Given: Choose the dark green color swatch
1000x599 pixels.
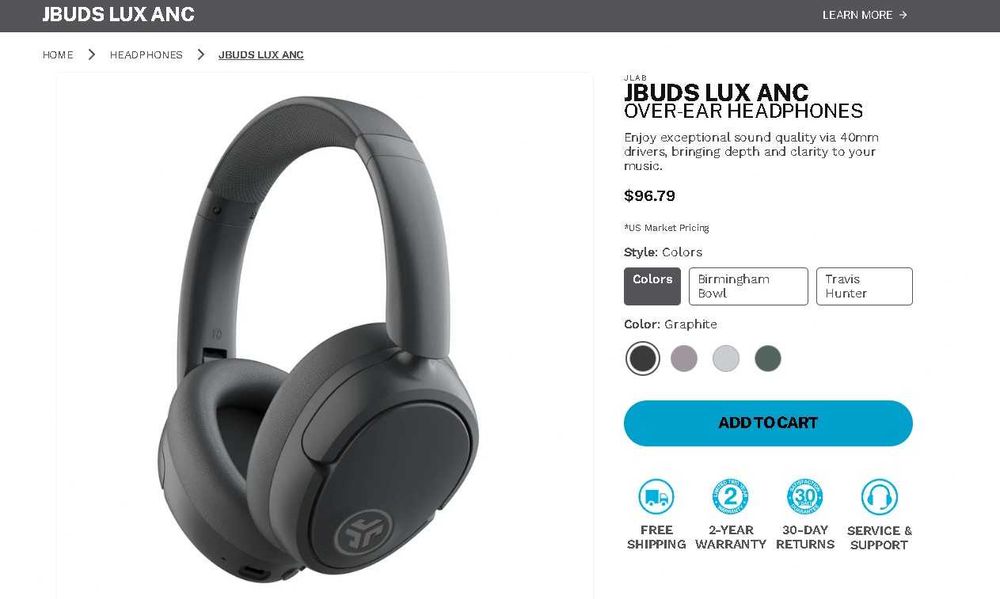Looking at the screenshot, I should [x=768, y=358].
